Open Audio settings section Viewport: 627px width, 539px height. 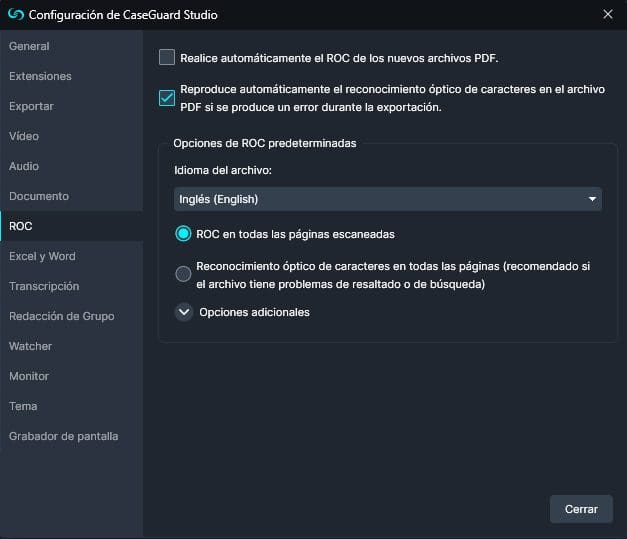point(72,166)
